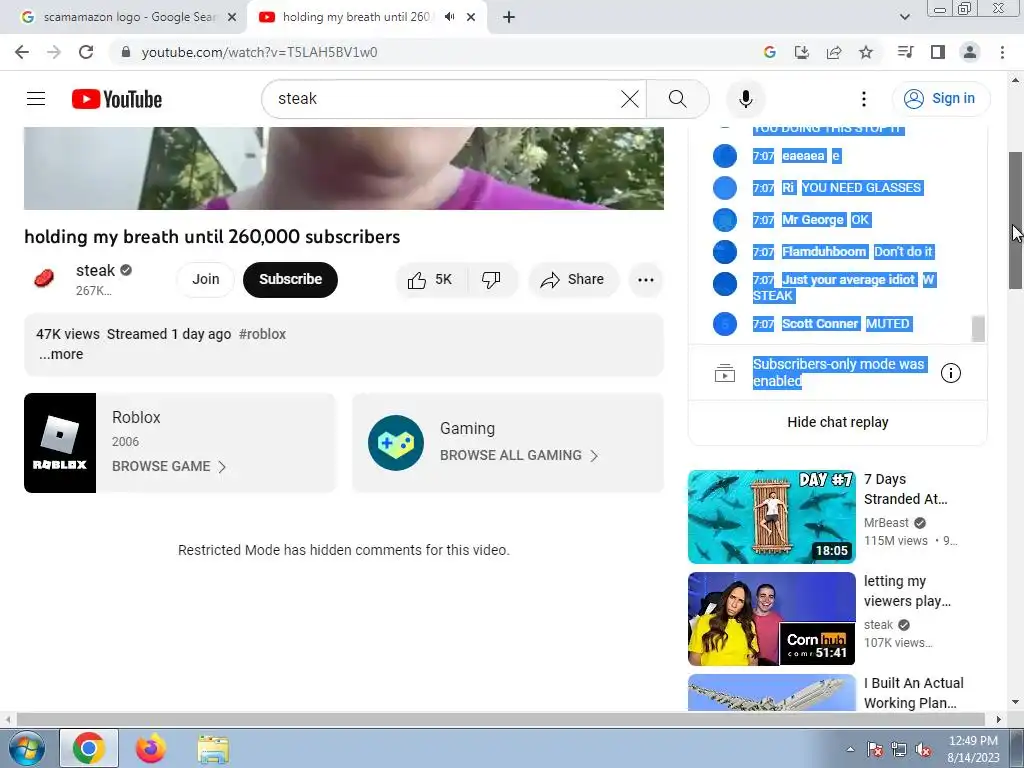Click the horizontal scrollbar at page bottom
The image size is (1024, 768).
click(500, 719)
